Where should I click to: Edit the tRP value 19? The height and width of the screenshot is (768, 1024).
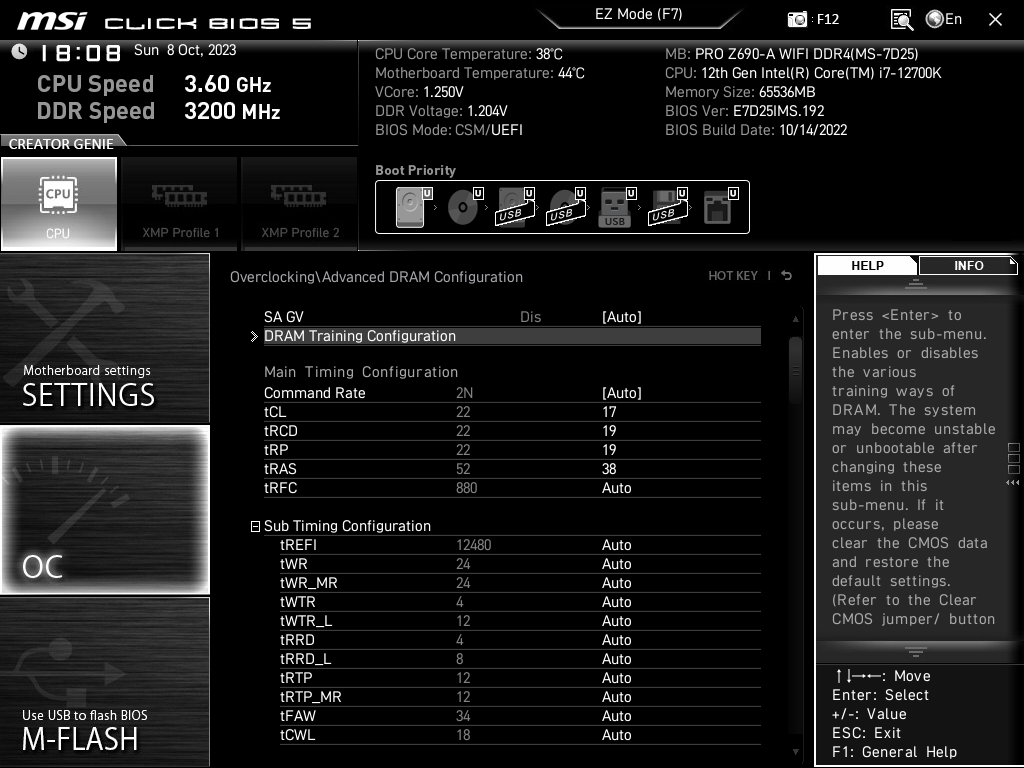point(609,450)
